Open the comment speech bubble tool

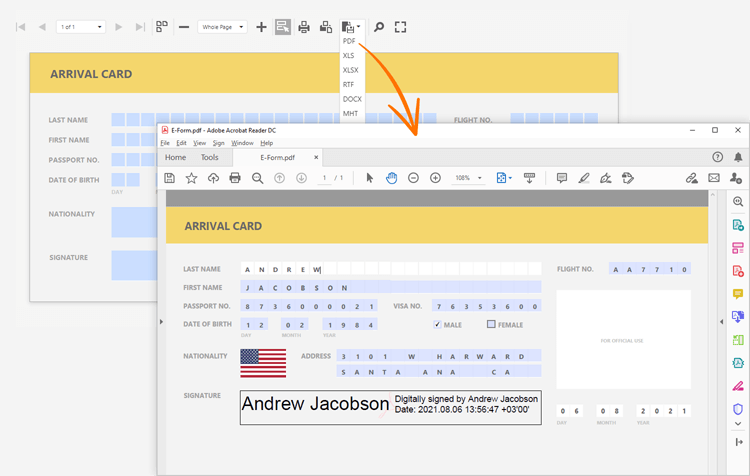pos(561,178)
